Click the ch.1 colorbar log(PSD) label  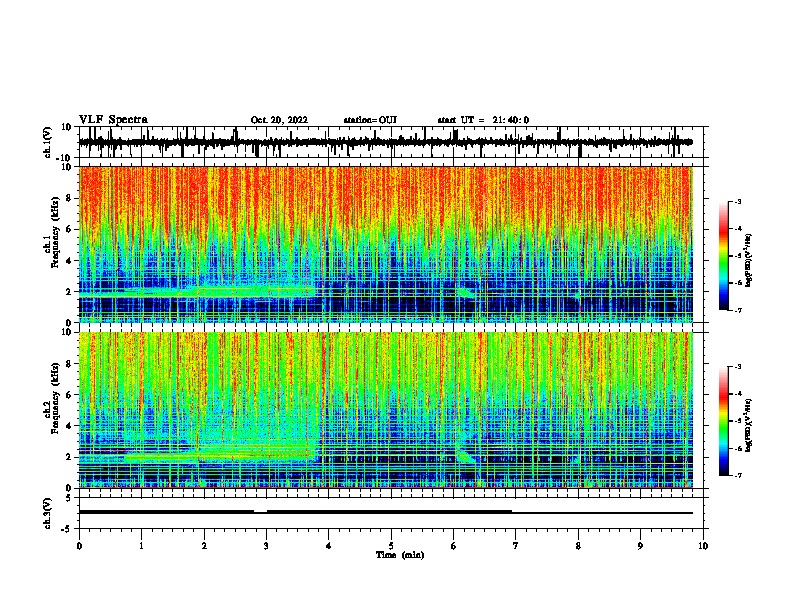pyautogui.click(x=749, y=261)
